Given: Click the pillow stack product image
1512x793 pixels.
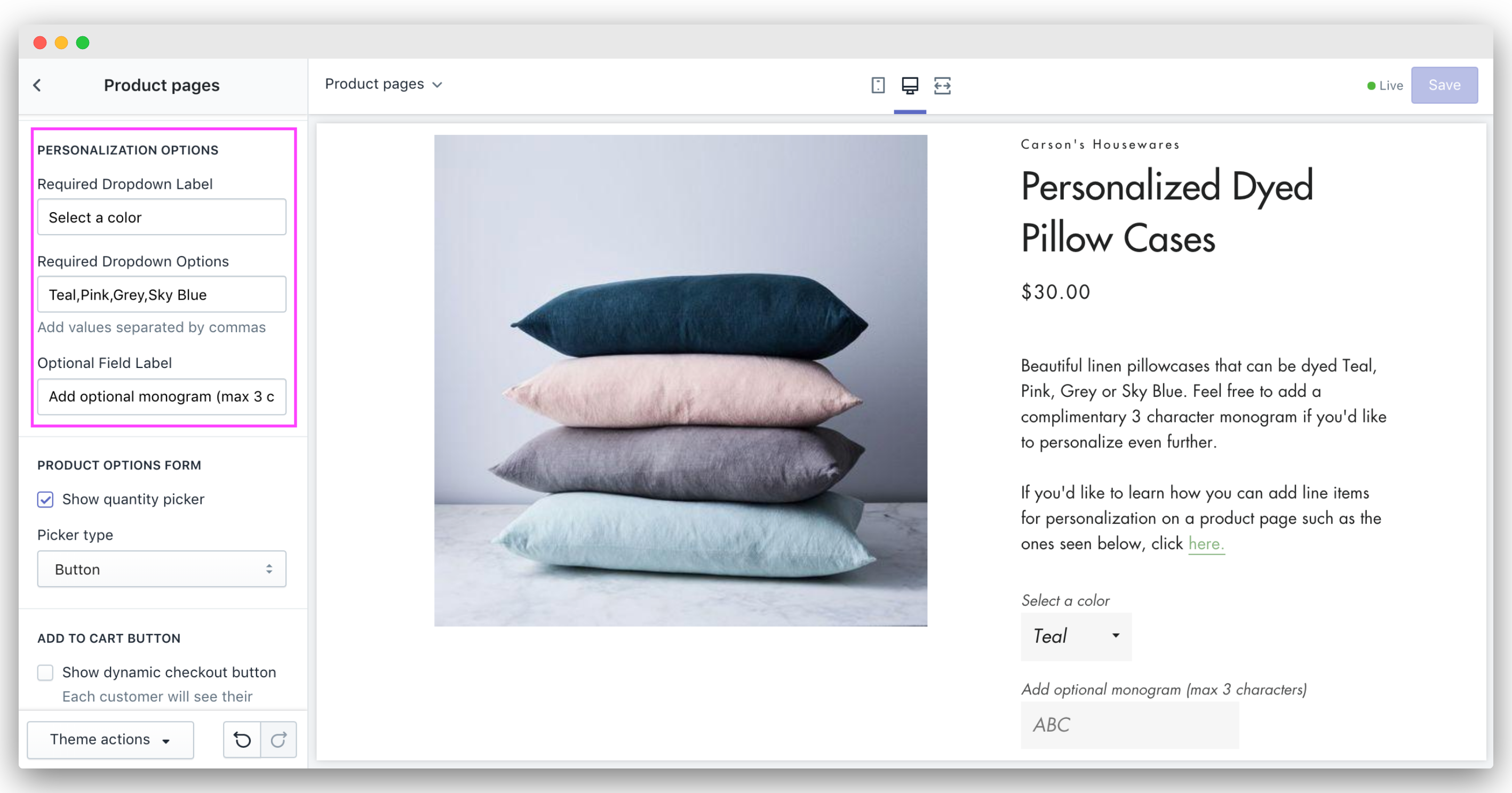Looking at the screenshot, I should (x=680, y=381).
